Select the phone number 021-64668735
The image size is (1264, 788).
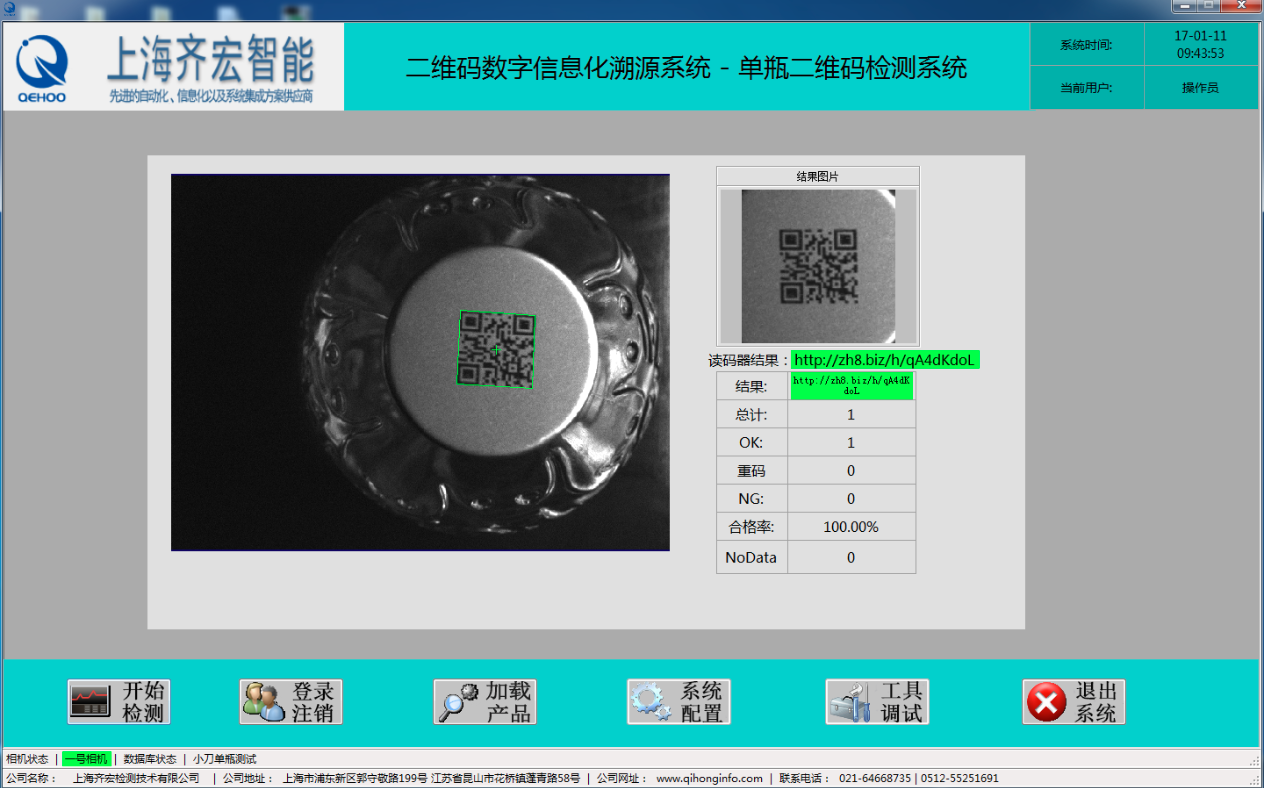point(875,778)
